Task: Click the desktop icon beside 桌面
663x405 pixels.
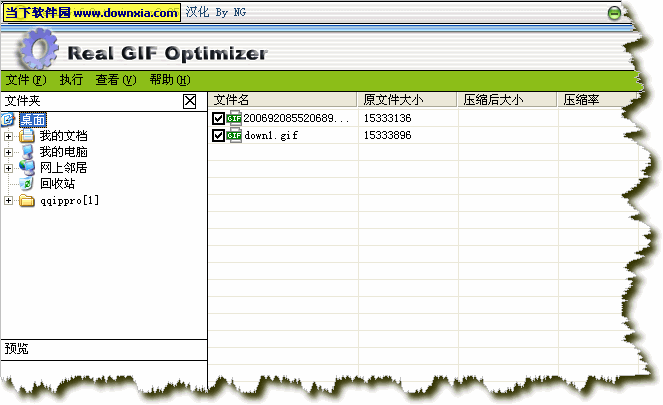Action: 8,120
